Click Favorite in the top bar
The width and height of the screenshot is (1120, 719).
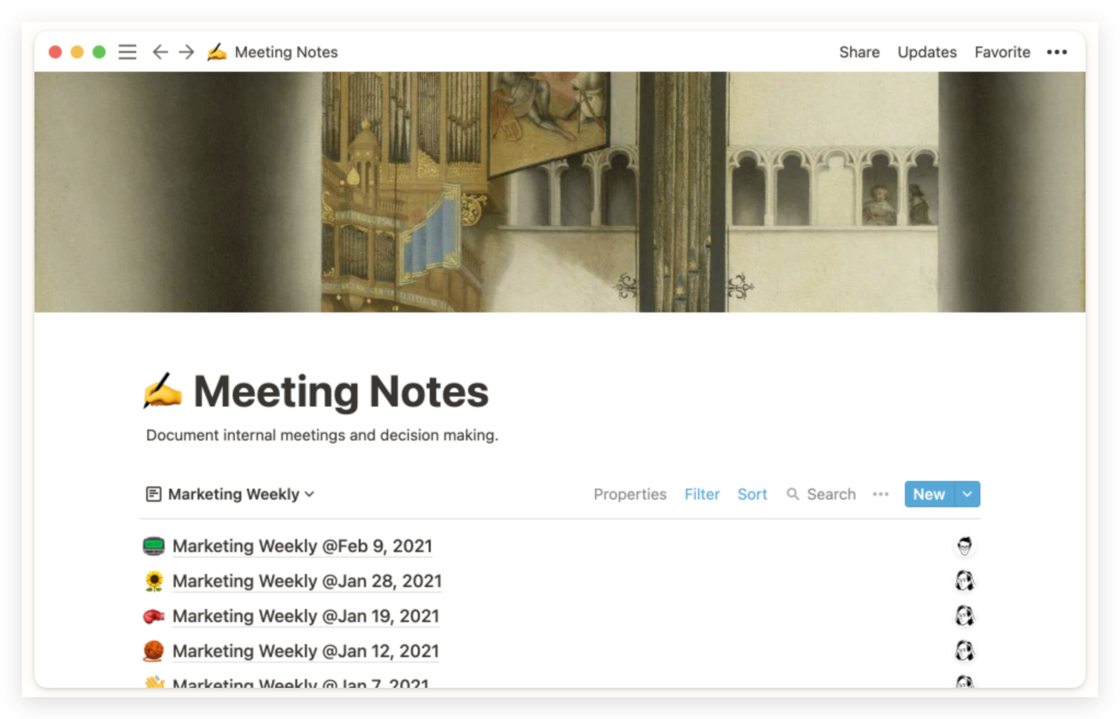(x=1002, y=52)
